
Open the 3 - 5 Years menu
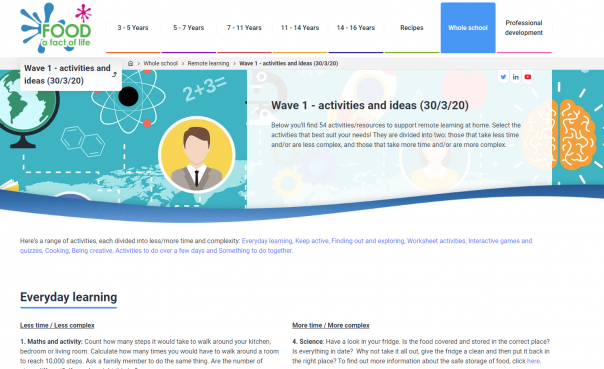(x=133, y=28)
